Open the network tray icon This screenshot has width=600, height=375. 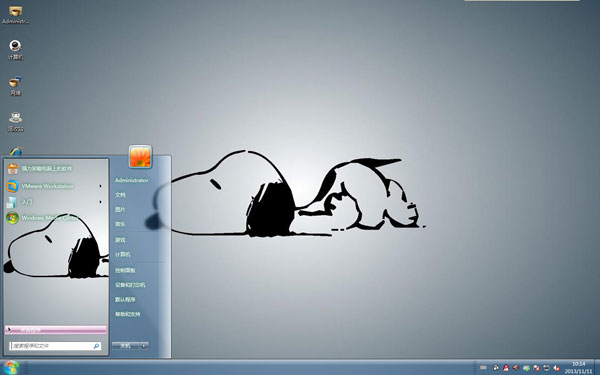pyautogui.click(x=546, y=368)
